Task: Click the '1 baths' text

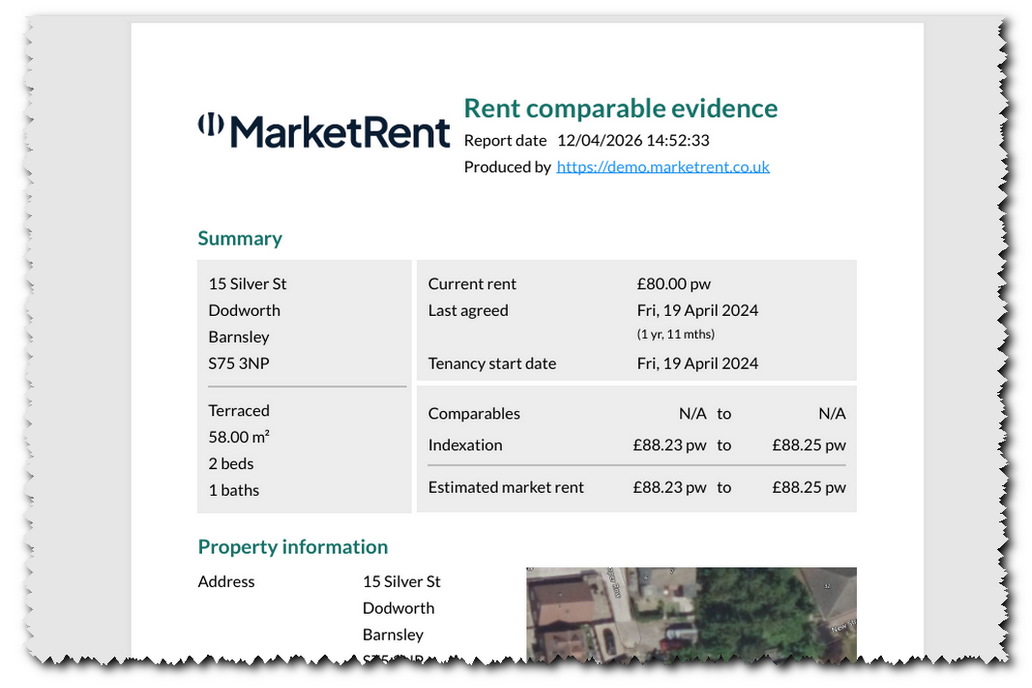Action: [234, 490]
